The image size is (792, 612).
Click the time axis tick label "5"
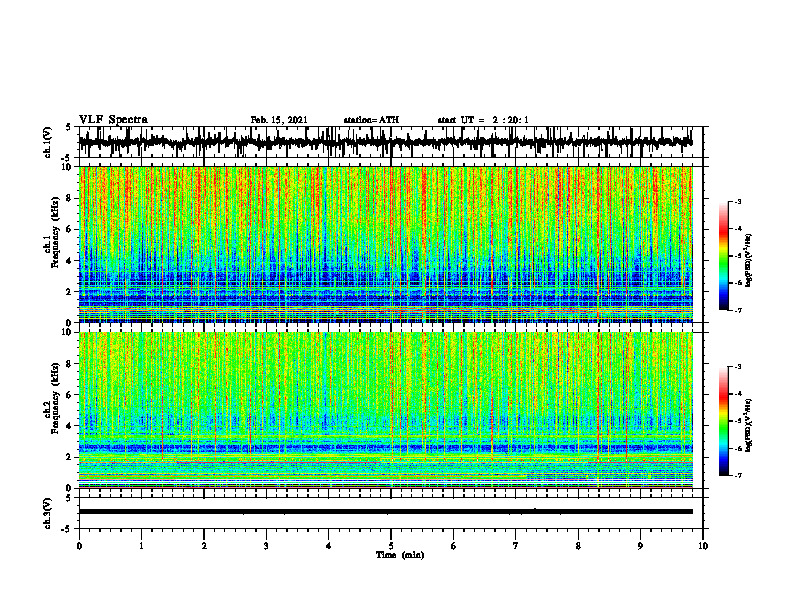[x=391, y=546]
